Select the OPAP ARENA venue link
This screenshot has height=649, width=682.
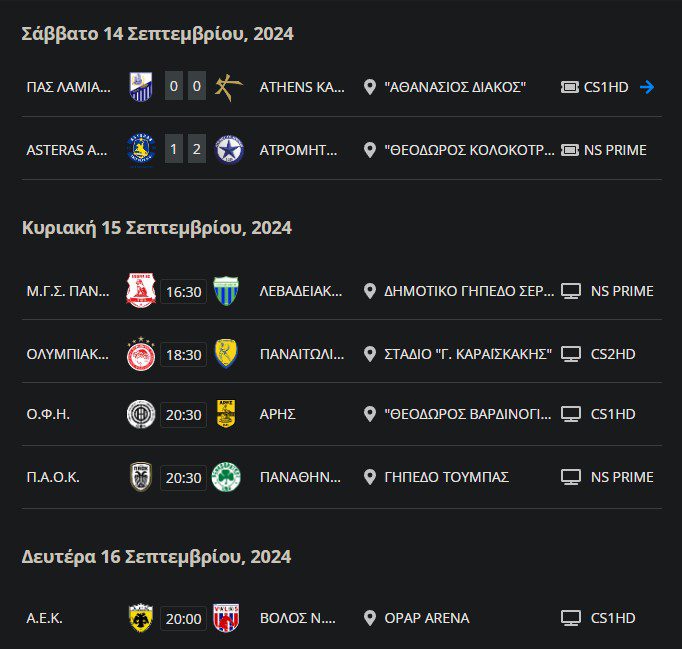[427, 618]
